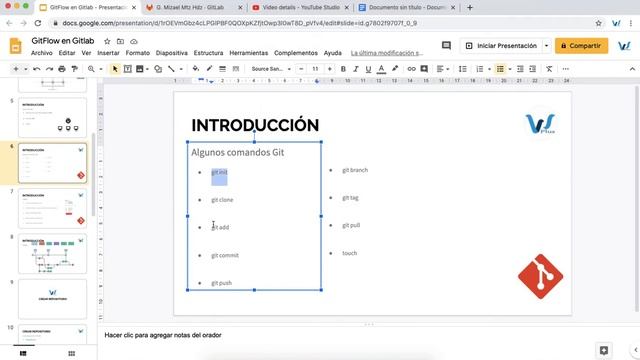Open numbered list style dropdown arrow
This screenshot has height=360, width=640.
[489, 69]
